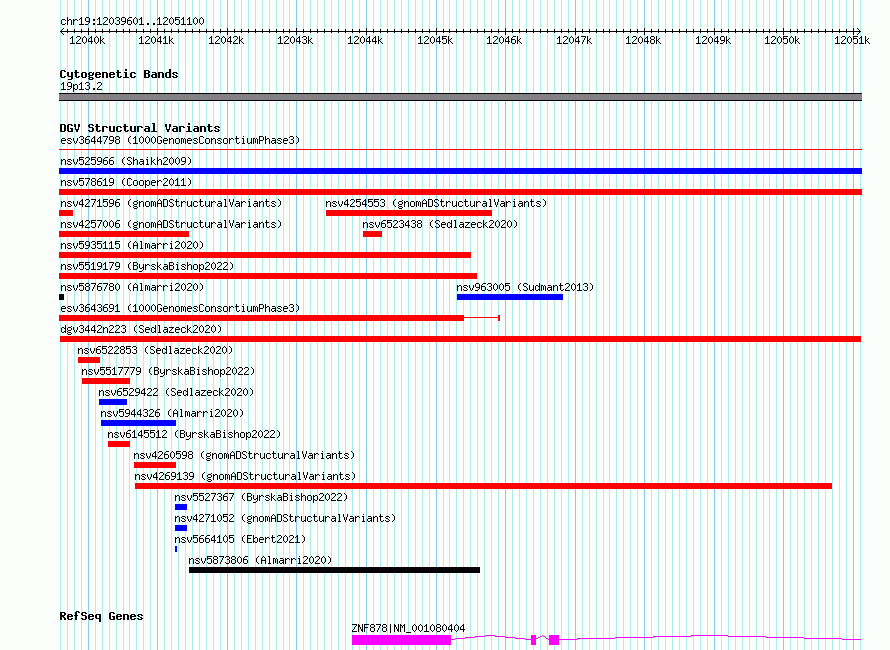Click the 12048k ruler position label

tap(643, 40)
